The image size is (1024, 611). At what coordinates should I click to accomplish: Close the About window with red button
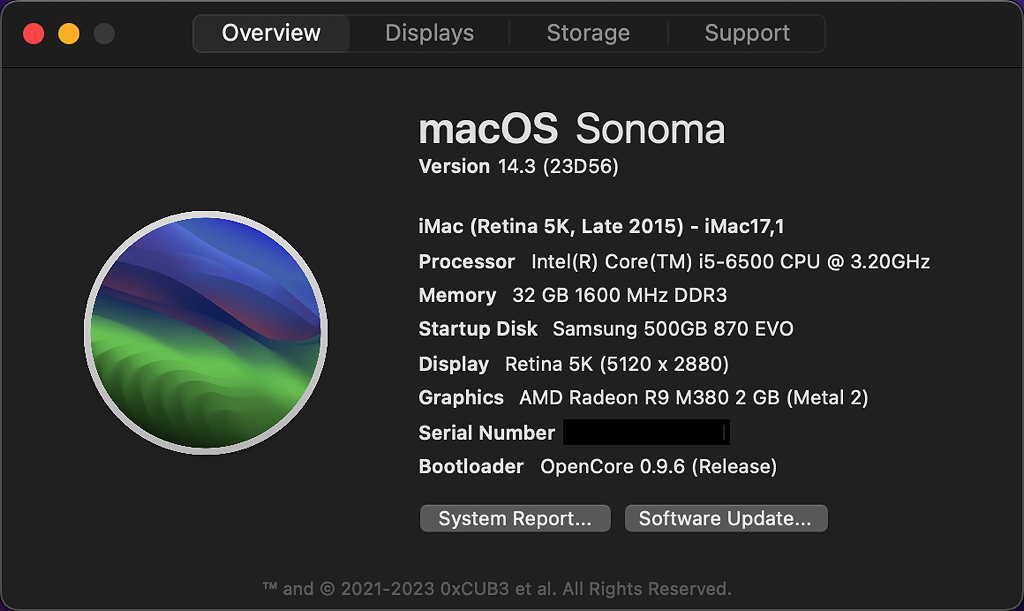pos(34,34)
